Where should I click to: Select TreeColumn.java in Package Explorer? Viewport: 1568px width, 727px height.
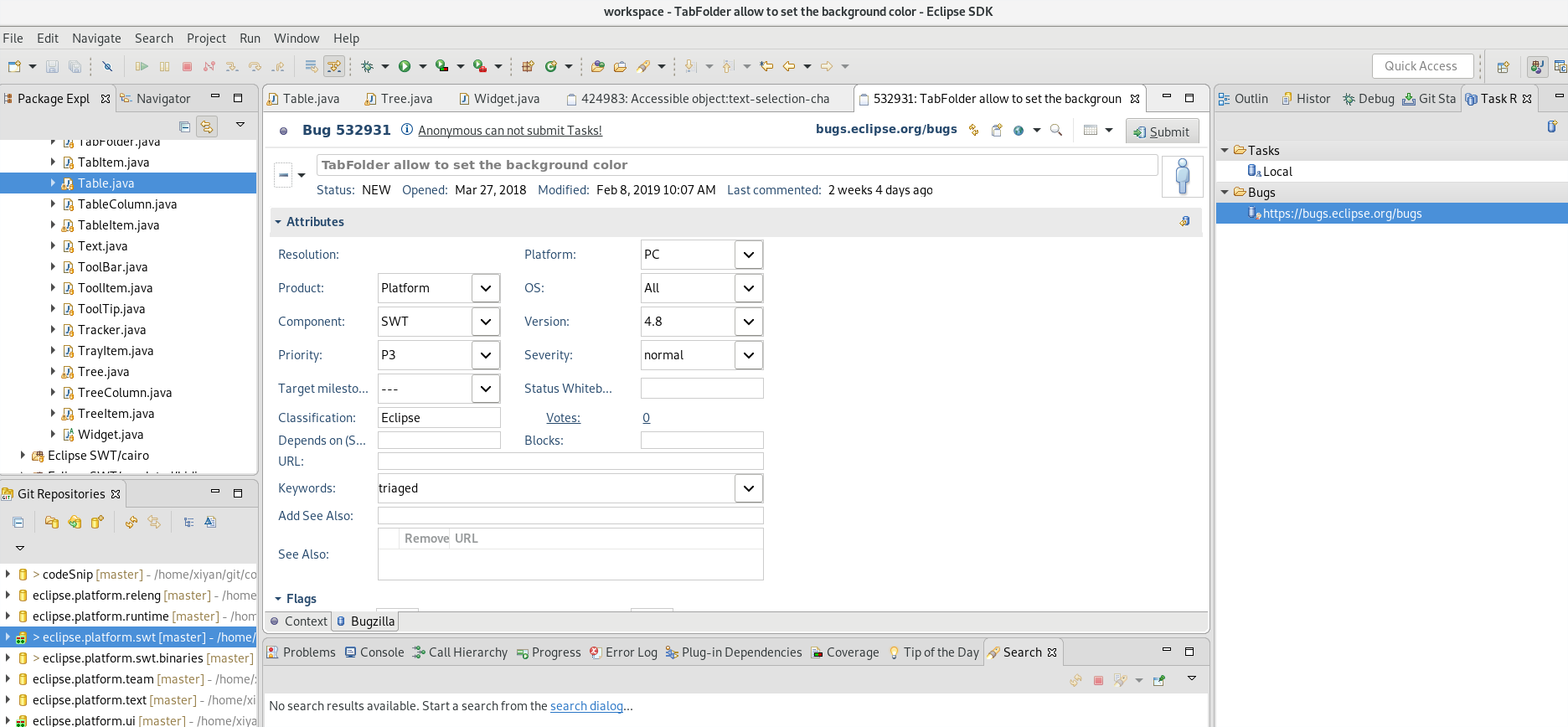pyautogui.click(x=125, y=393)
